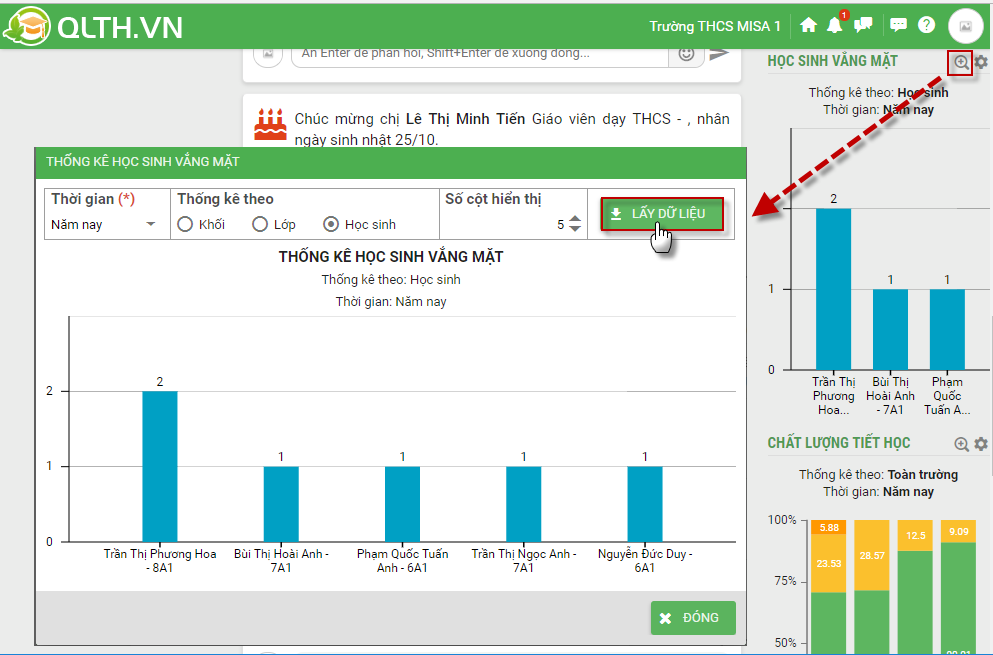
Task: Click the 28.57 yellow segment in quality chart
Action: 871,556
